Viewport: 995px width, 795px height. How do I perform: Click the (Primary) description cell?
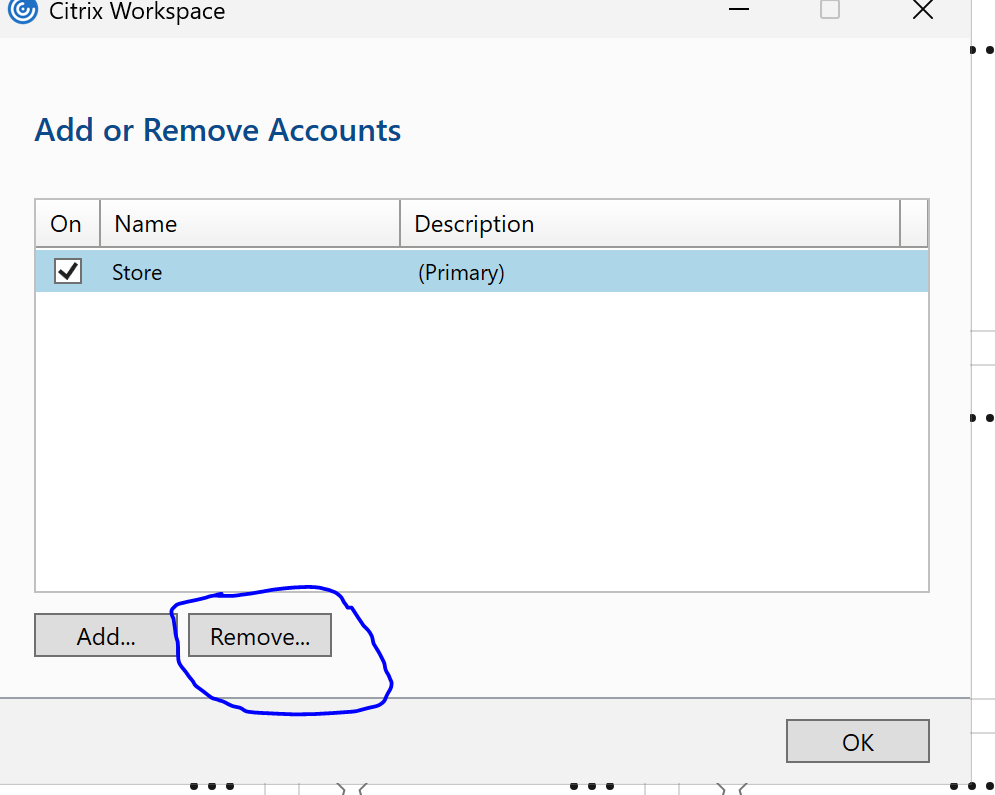click(x=461, y=272)
